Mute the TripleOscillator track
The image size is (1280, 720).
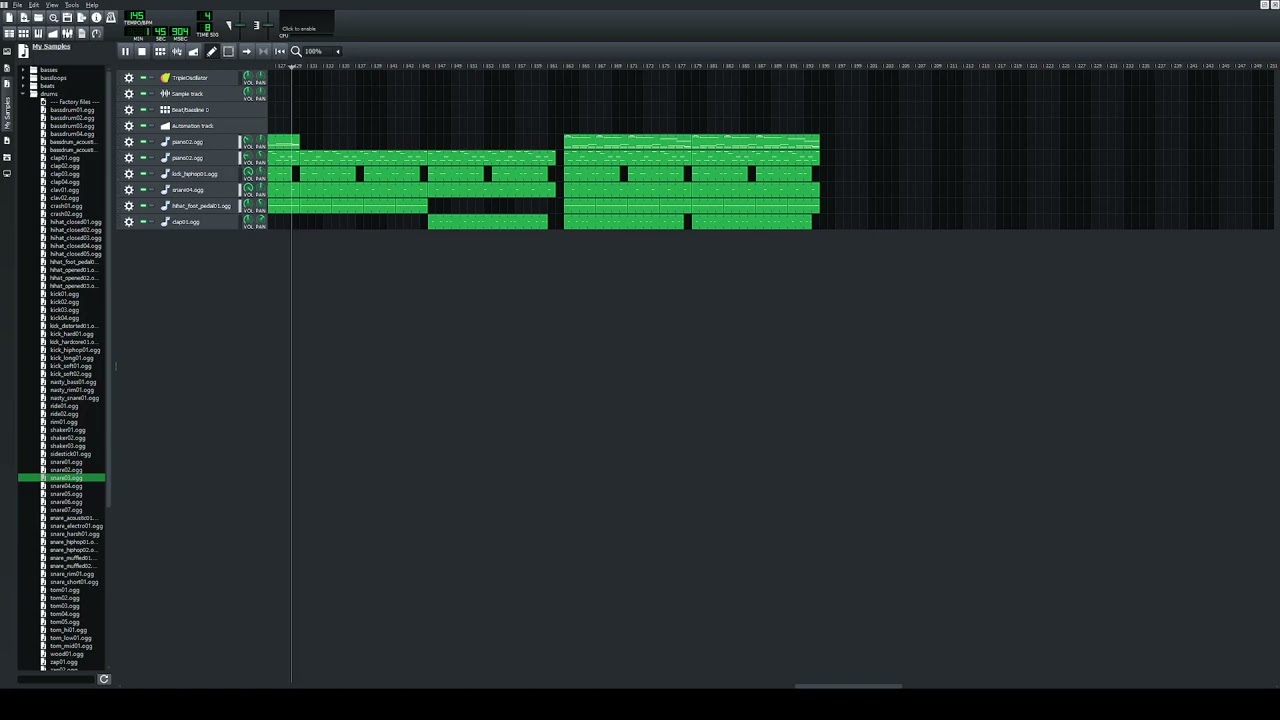tap(143, 78)
